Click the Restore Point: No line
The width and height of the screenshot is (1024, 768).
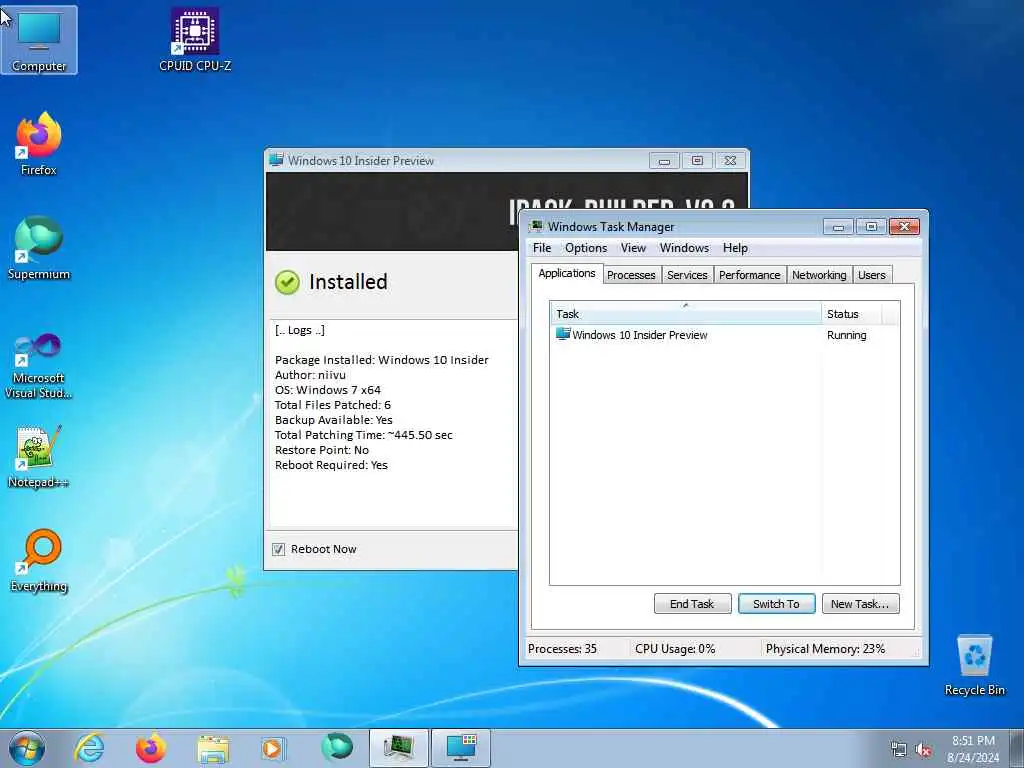coord(322,450)
